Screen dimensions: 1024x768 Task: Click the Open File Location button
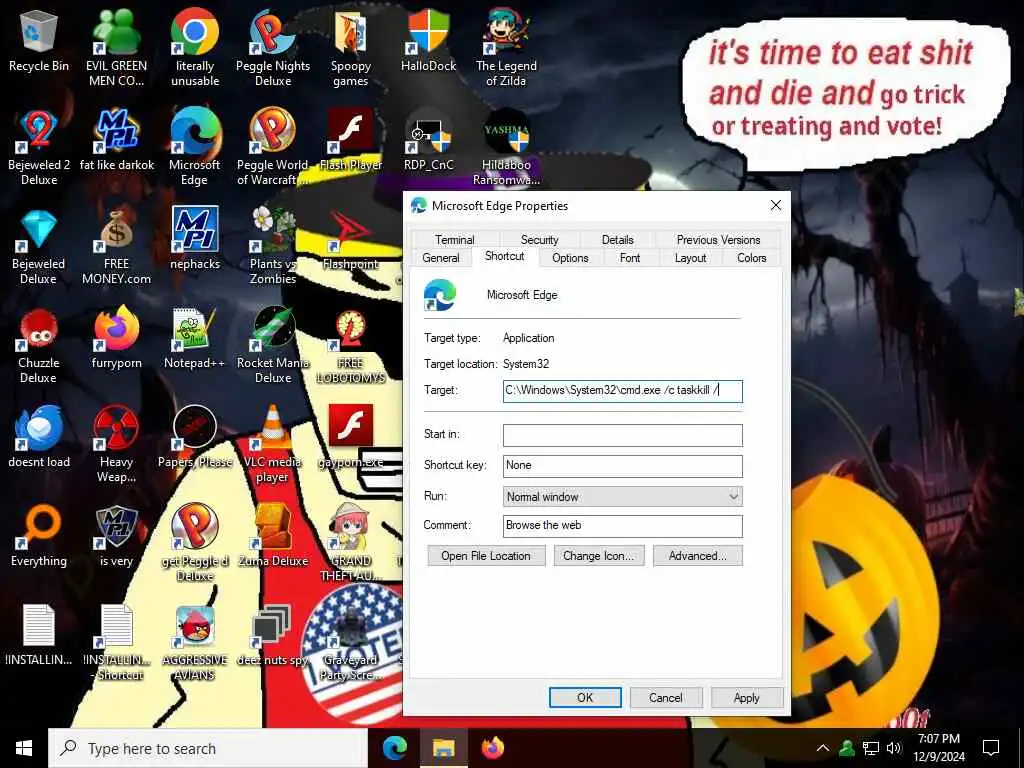pos(486,556)
